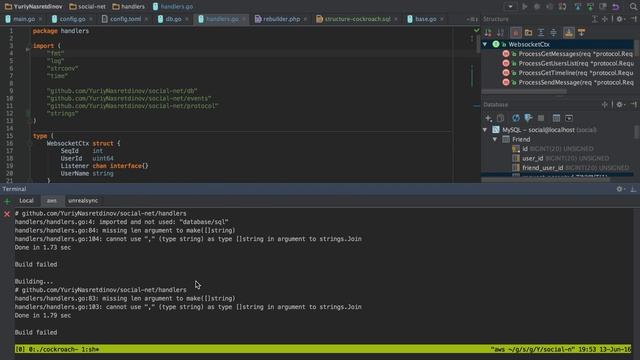Collapse the WebsocketCtx node in Structure
Image resolution: width=640 pixels, height=360 pixels.
[x=485, y=44]
